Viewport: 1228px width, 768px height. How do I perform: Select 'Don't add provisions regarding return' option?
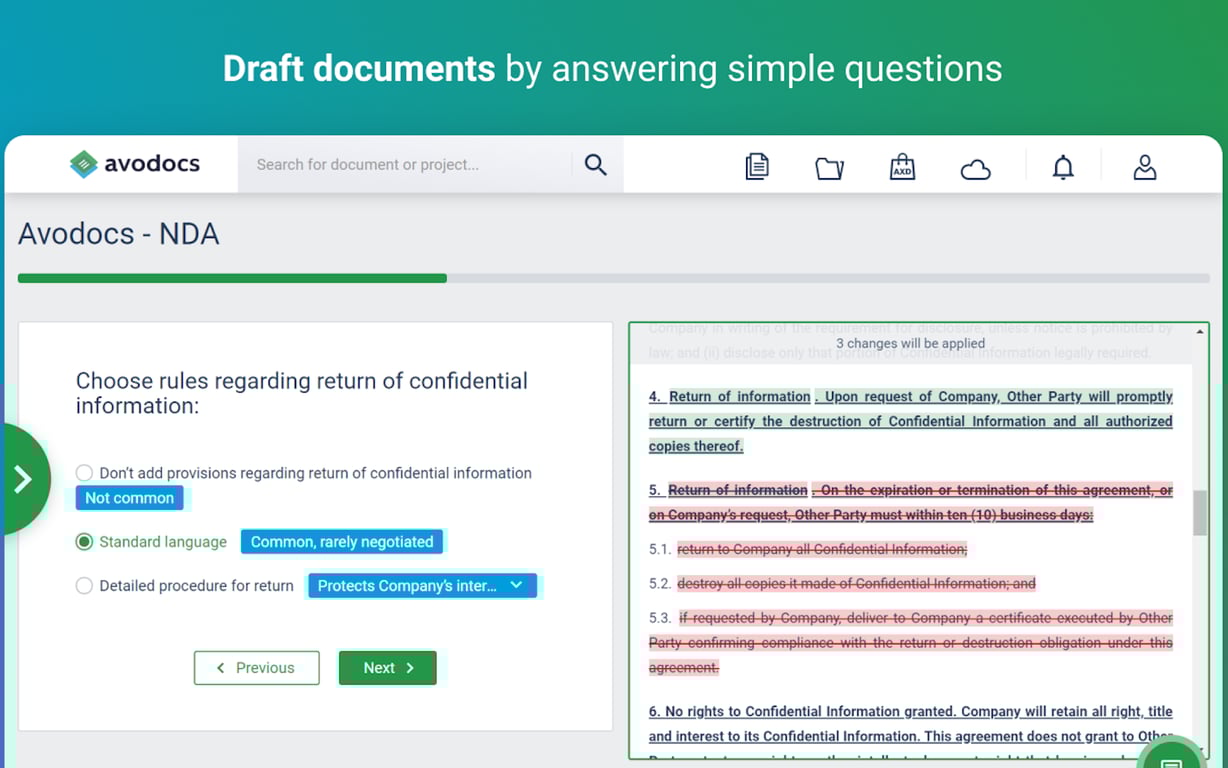(x=84, y=472)
